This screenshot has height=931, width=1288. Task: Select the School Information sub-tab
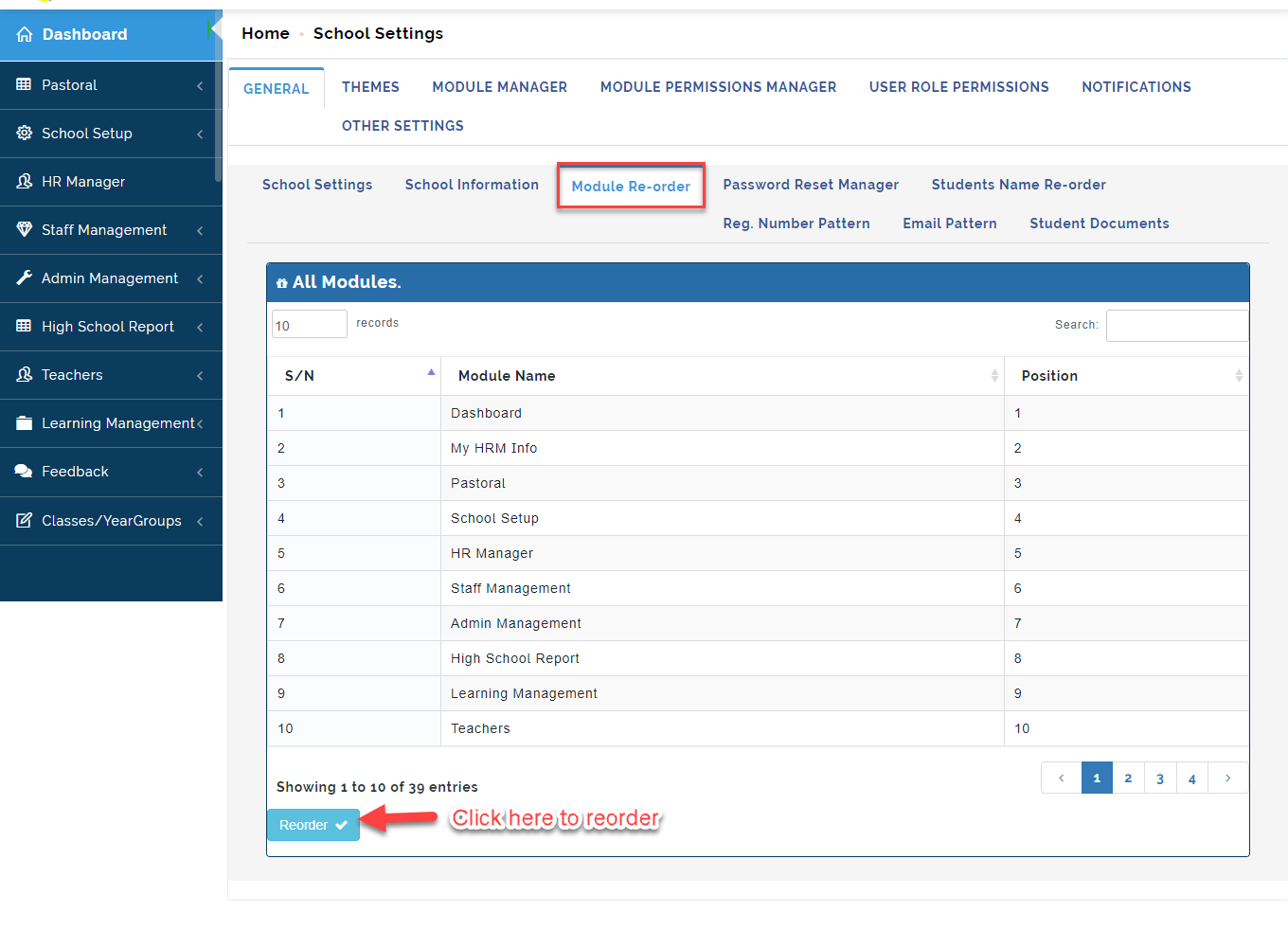pos(472,185)
